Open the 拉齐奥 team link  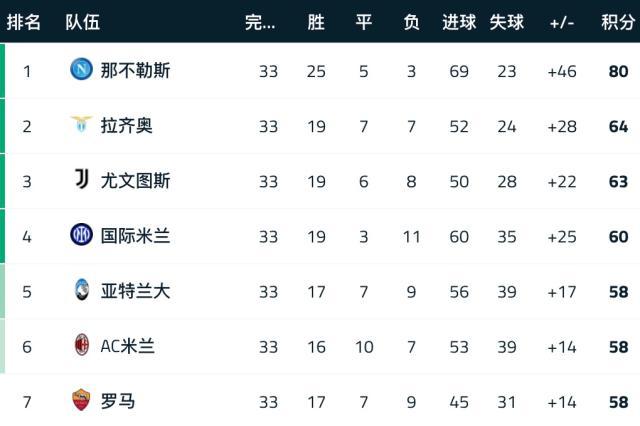click(x=126, y=126)
